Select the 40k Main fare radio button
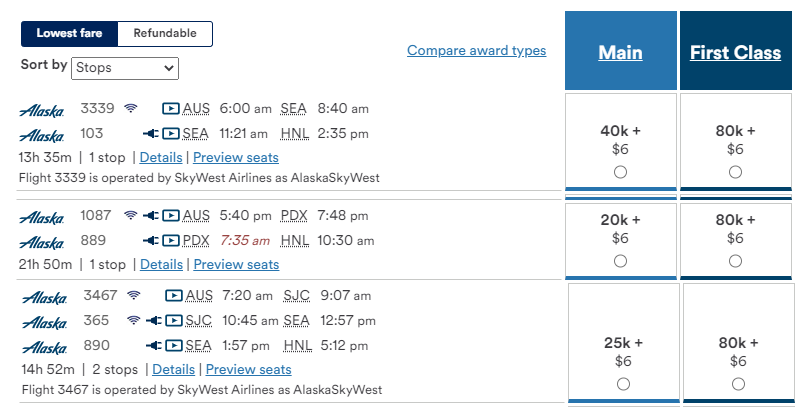Image resolution: width=811 pixels, height=415 pixels. (x=620, y=172)
